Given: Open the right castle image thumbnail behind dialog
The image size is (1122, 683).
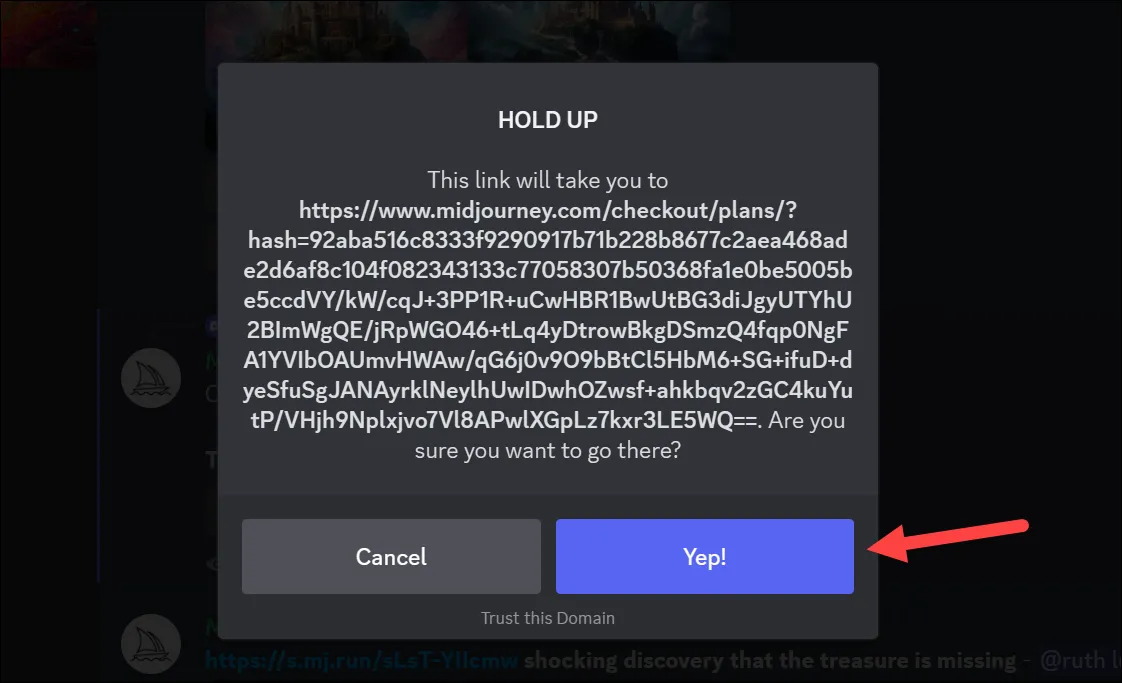Looking at the screenshot, I should pyautogui.click(x=600, y=30).
